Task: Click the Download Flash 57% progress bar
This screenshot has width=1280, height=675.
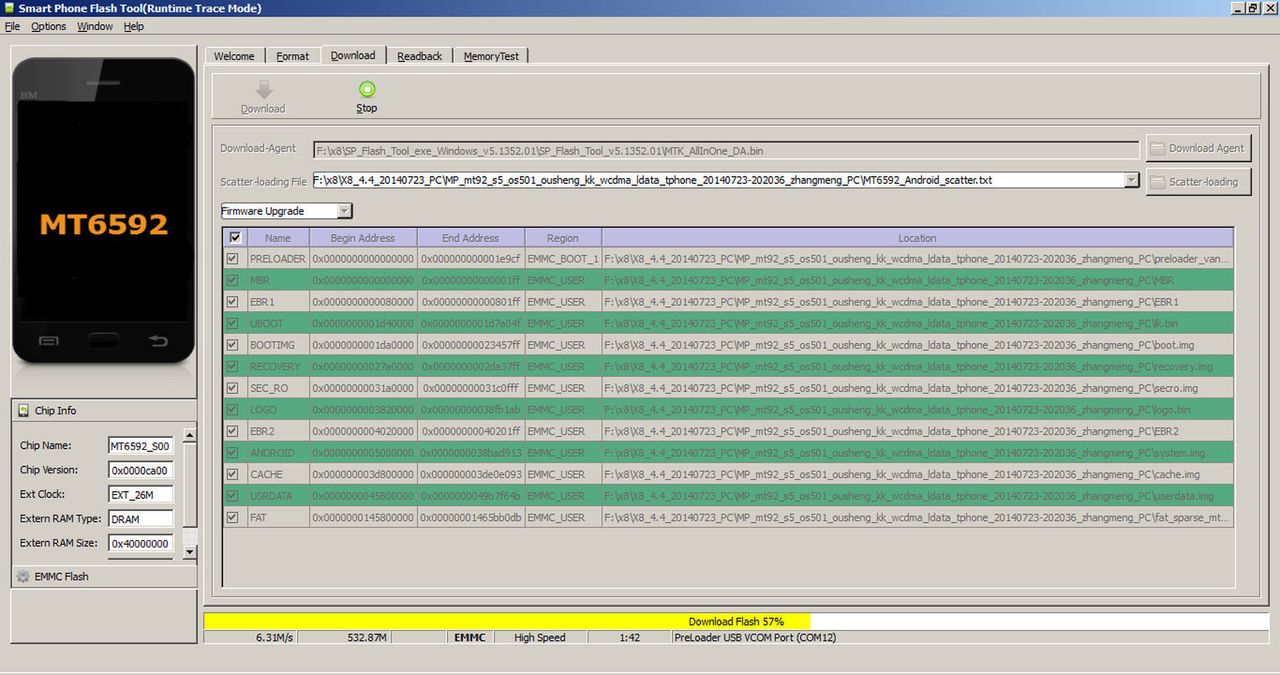Action: (x=737, y=621)
